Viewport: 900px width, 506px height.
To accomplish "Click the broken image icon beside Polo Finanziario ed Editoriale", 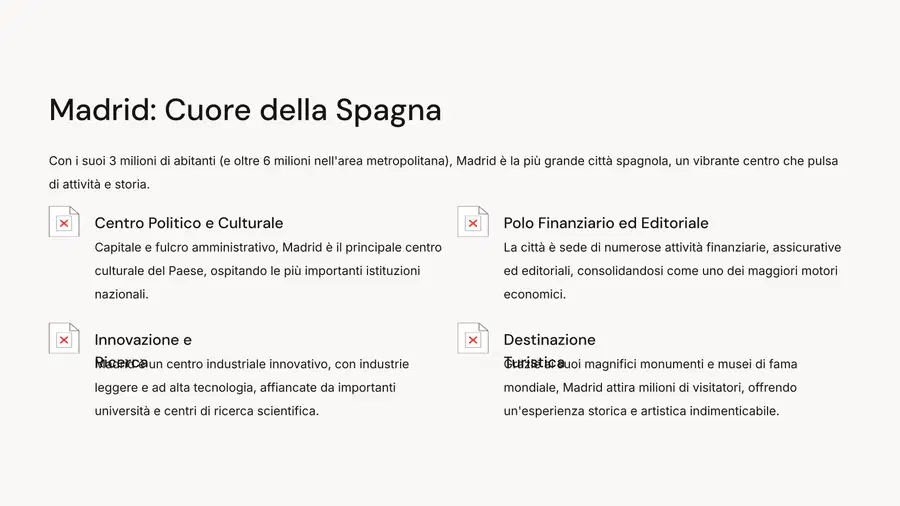I will pyautogui.click(x=472, y=221).
